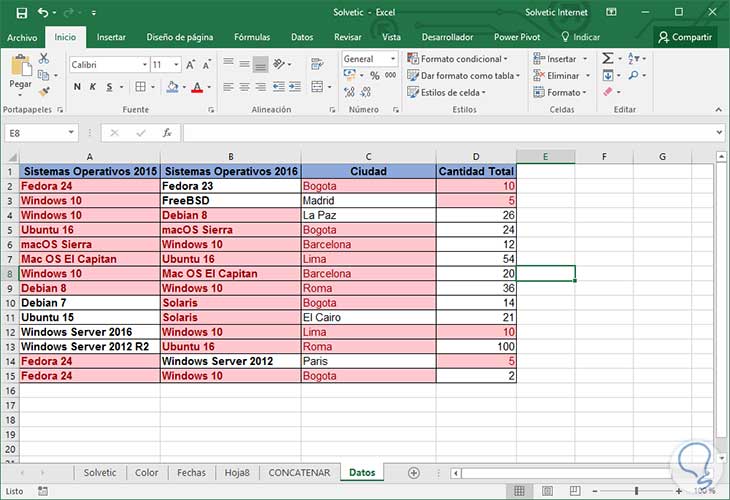This screenshot has width=730, height=500.
Task: Click the Paste (Pegar) clipboard icon
Action: click(x=20, y=66)
